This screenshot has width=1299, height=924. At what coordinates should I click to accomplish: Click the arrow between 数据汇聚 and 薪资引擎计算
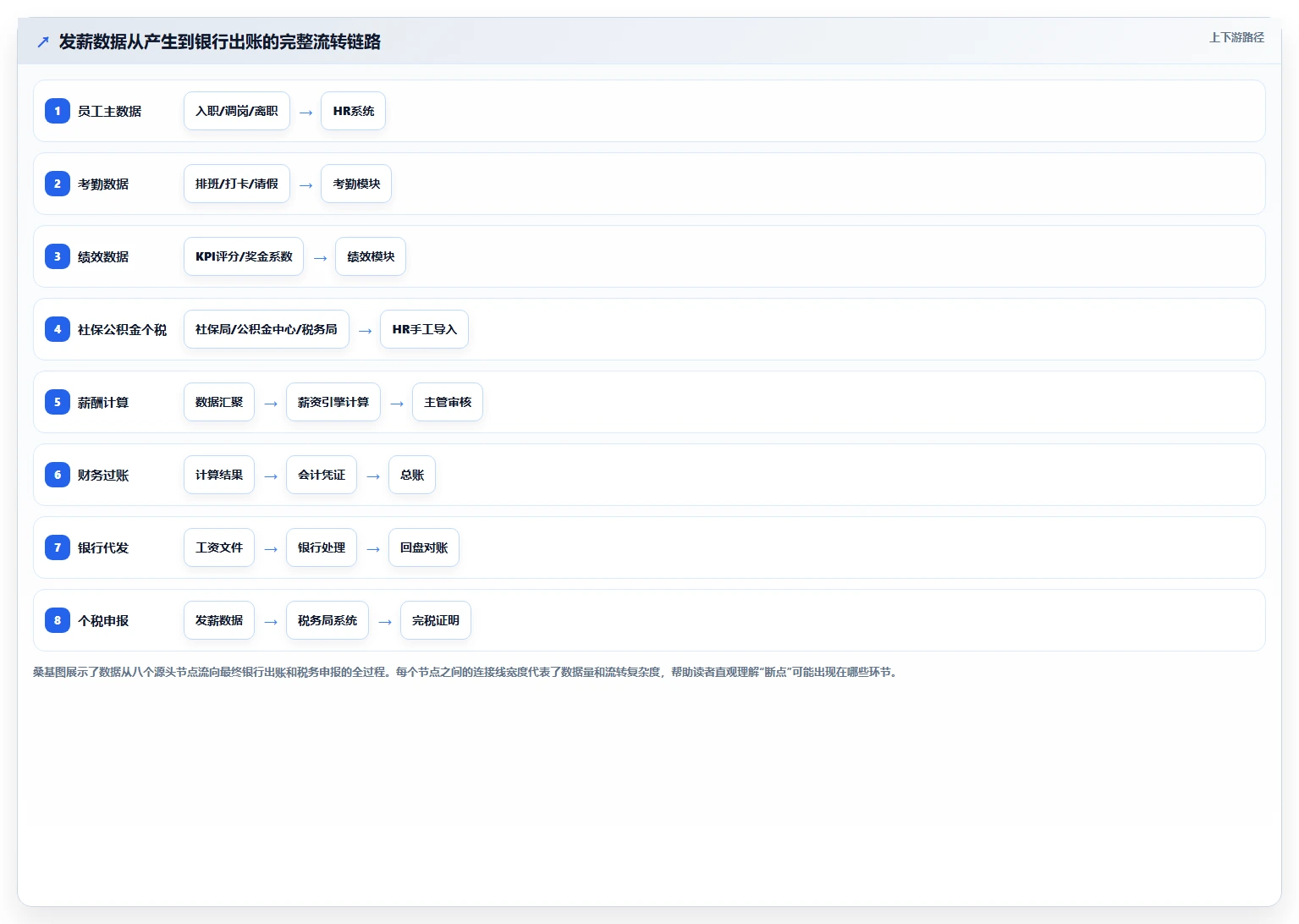(271, 404)
